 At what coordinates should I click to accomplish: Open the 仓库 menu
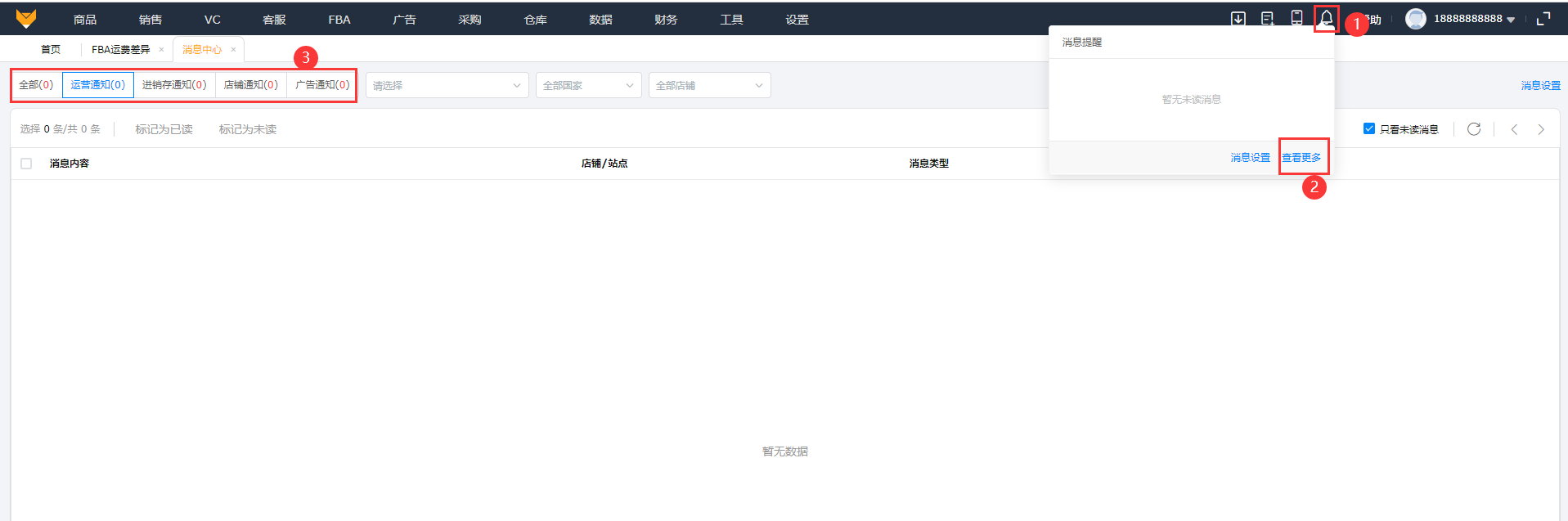click(x=535, y=20)
